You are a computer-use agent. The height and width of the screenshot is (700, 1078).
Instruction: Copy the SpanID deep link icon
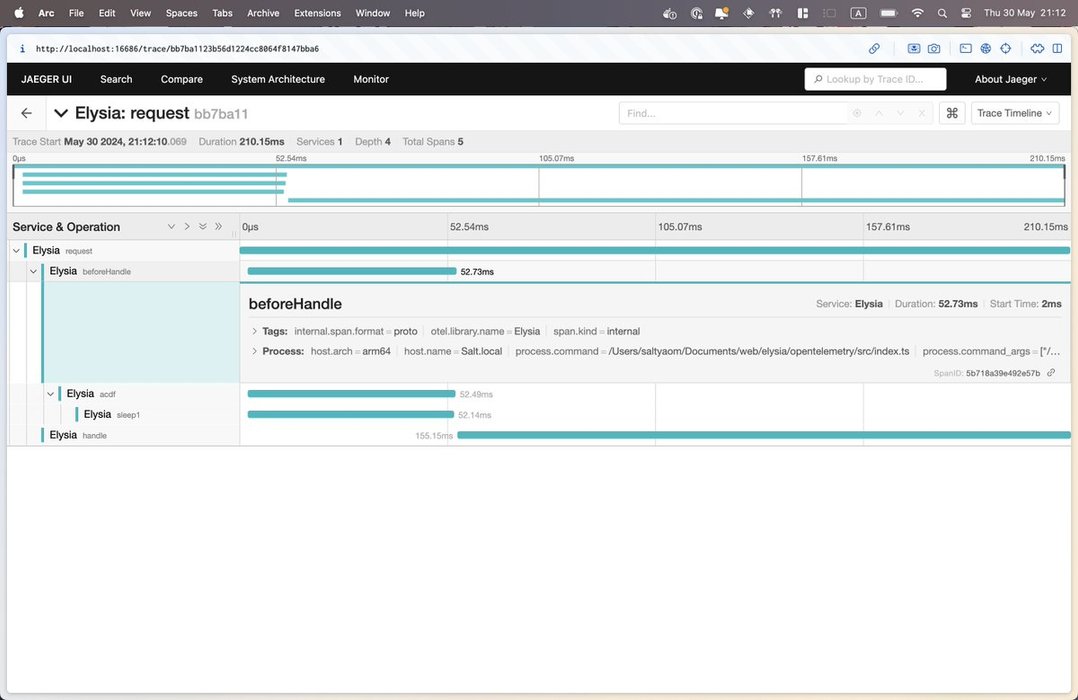[1051, 373]
